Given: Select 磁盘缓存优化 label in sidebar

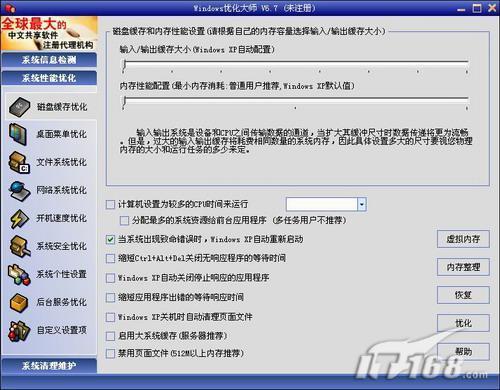Looking at the screenshot, I should click(62, 107).
